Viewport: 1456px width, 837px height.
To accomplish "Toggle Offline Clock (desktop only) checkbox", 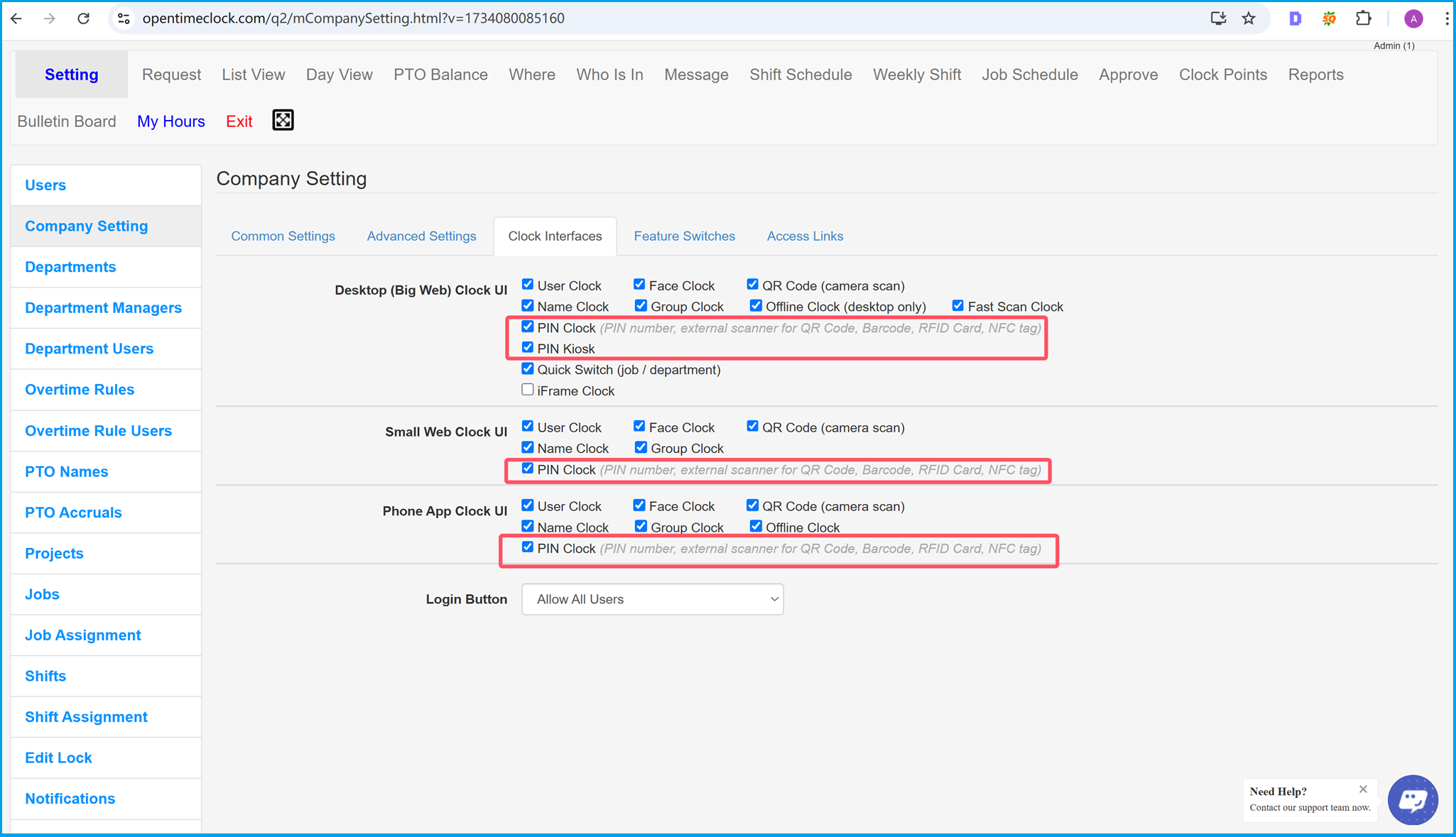I will pos(756,305).
